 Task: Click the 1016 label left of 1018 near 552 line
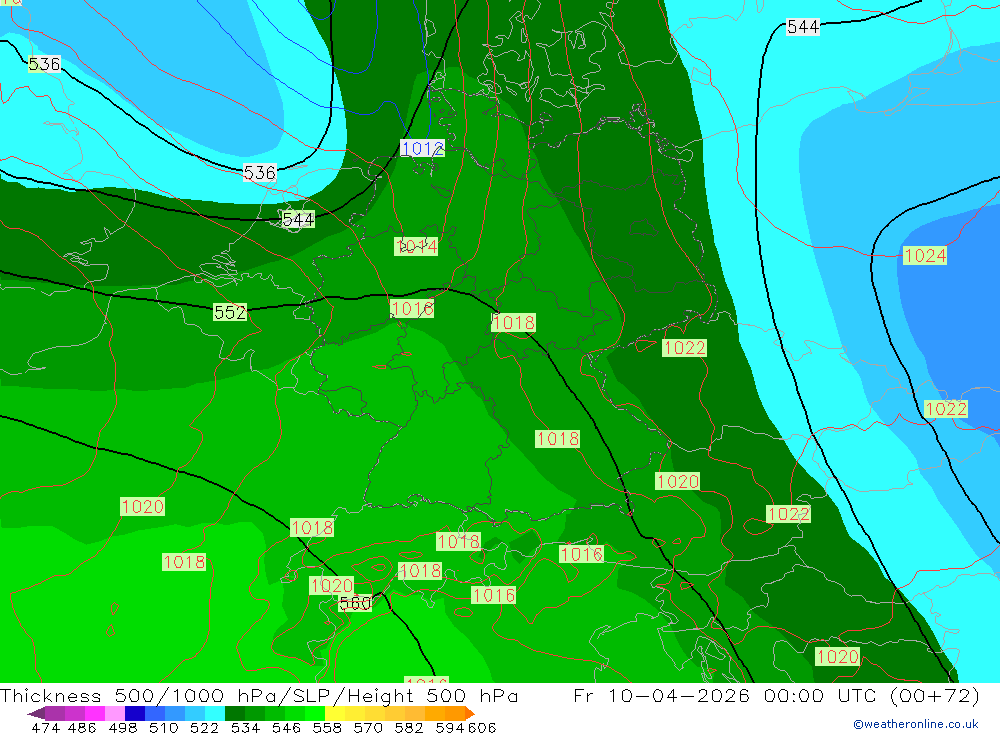pyautogui.click(x=412, y=309)
